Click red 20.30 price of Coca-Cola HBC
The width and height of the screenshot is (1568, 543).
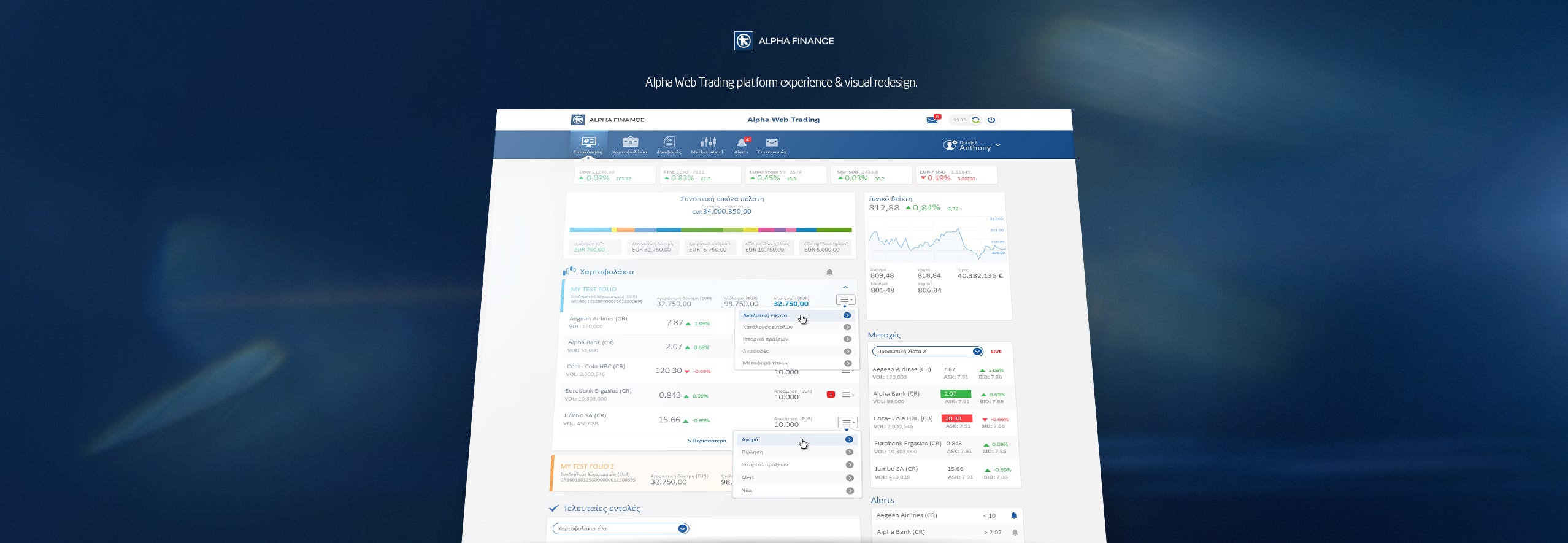[x=957, y=418]
